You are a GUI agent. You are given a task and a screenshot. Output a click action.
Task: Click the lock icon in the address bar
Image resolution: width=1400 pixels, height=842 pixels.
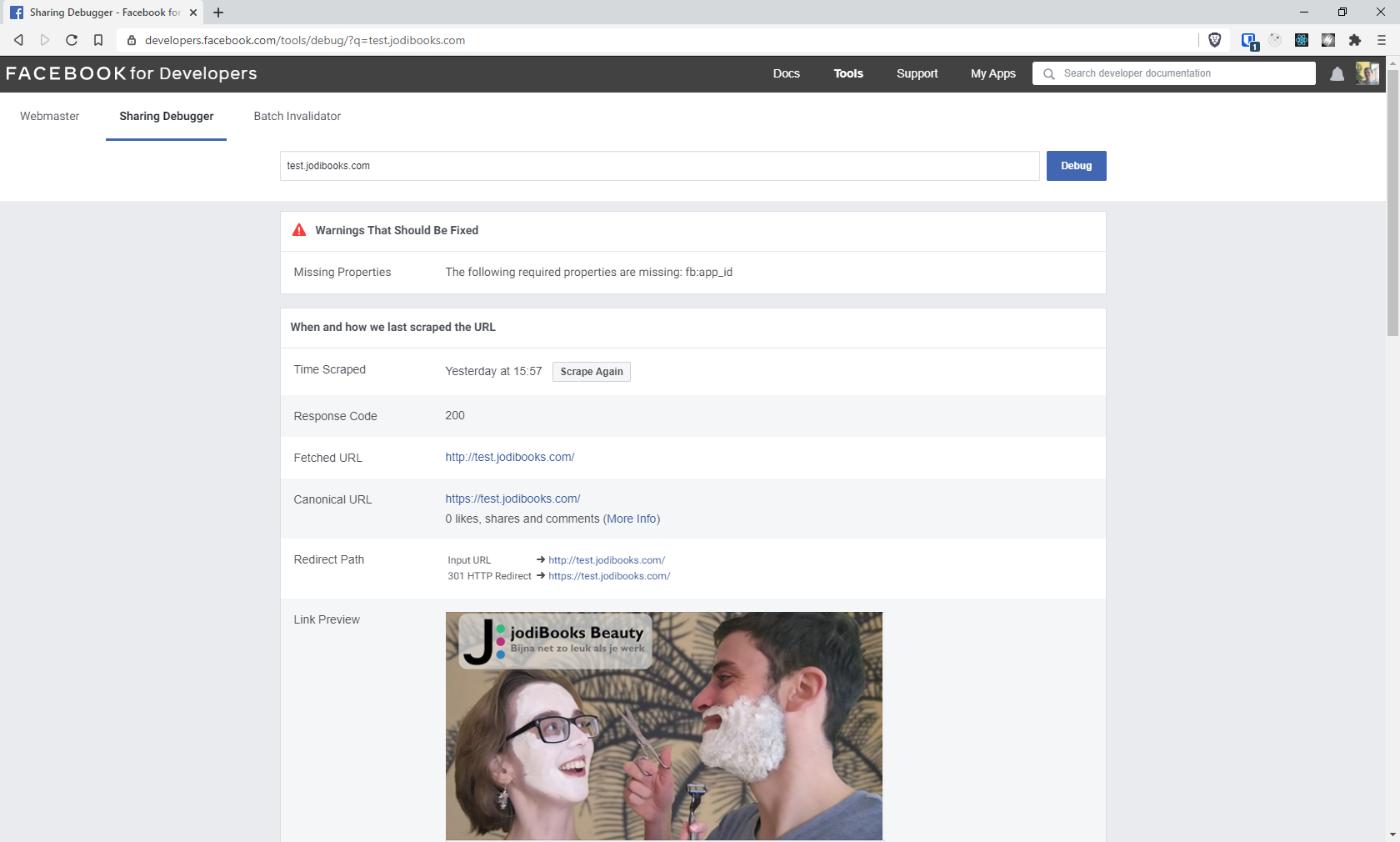pyautogui.click(x=132, y=40)
